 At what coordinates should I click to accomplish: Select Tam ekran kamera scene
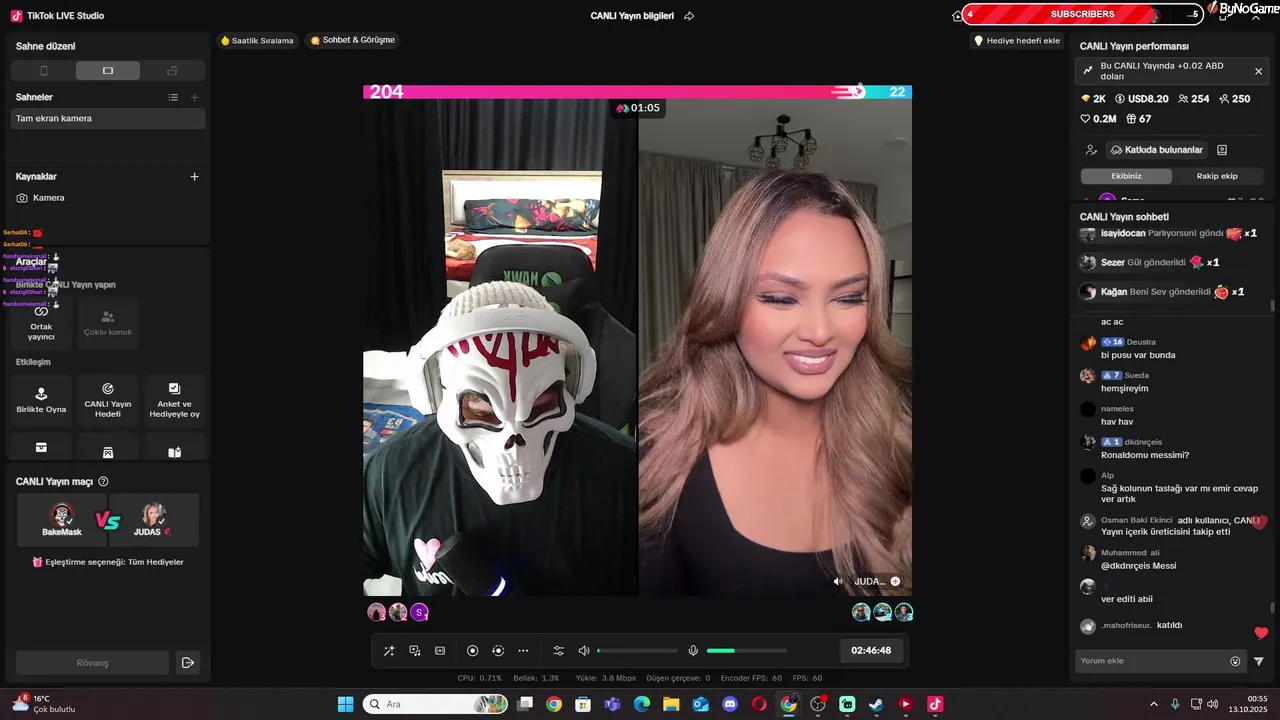108,118
